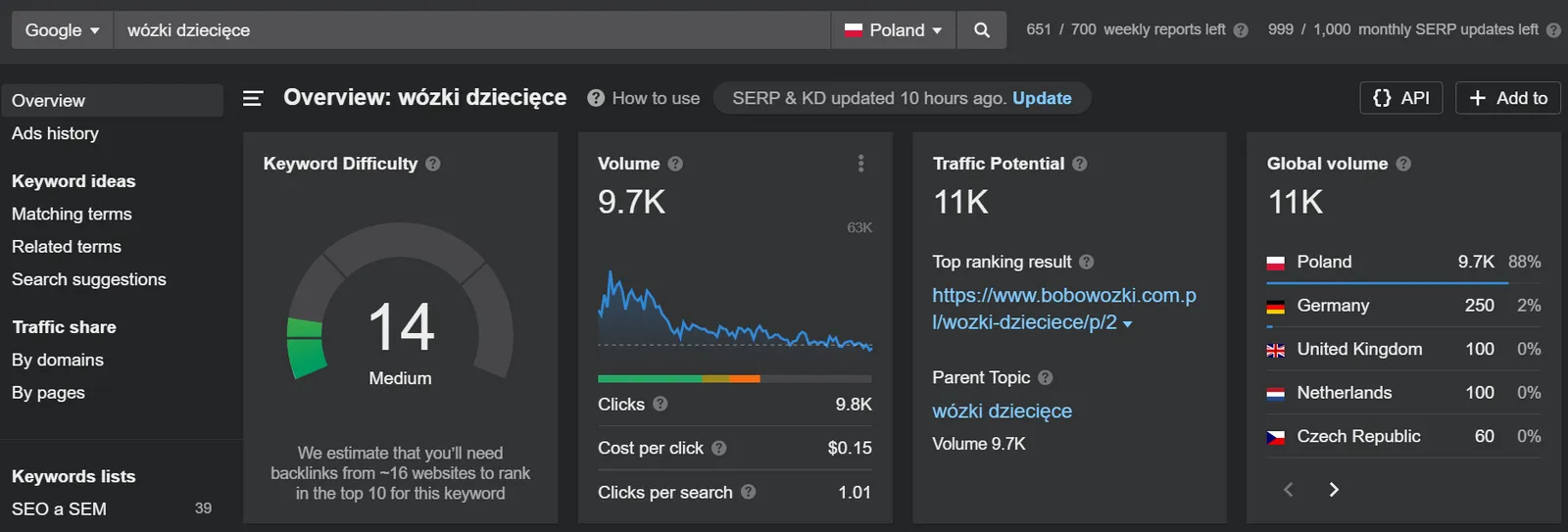Open help icon beside weekly reports left
This screenshot has width=1568, height=532.
click(1241, 30)
